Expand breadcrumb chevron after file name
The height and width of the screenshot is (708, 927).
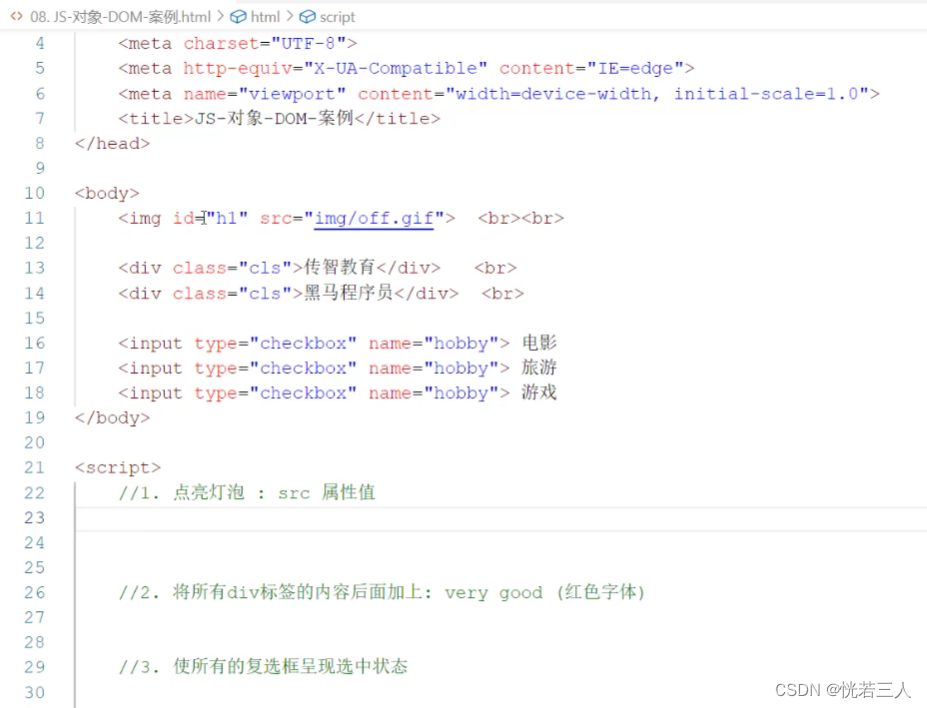click(x=221, y=17)
